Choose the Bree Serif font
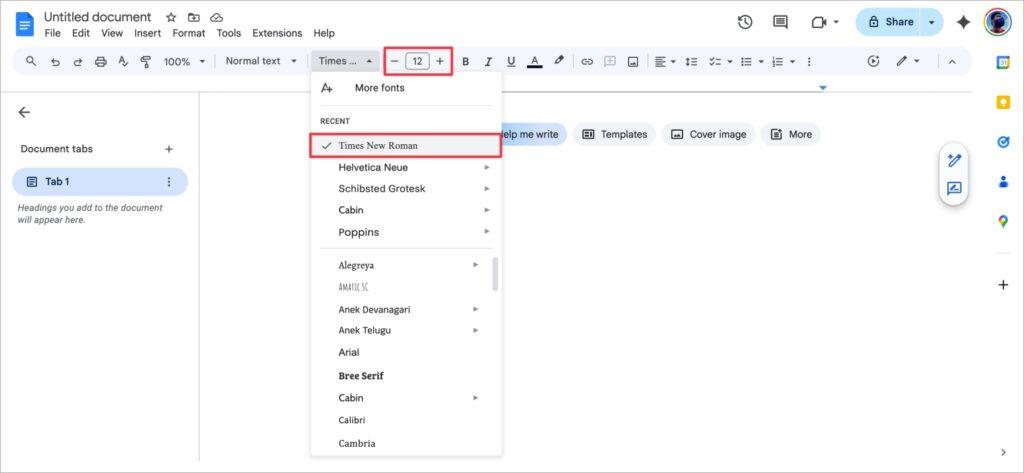This screenshot has height=473, width=1024. tap(402, 376)
